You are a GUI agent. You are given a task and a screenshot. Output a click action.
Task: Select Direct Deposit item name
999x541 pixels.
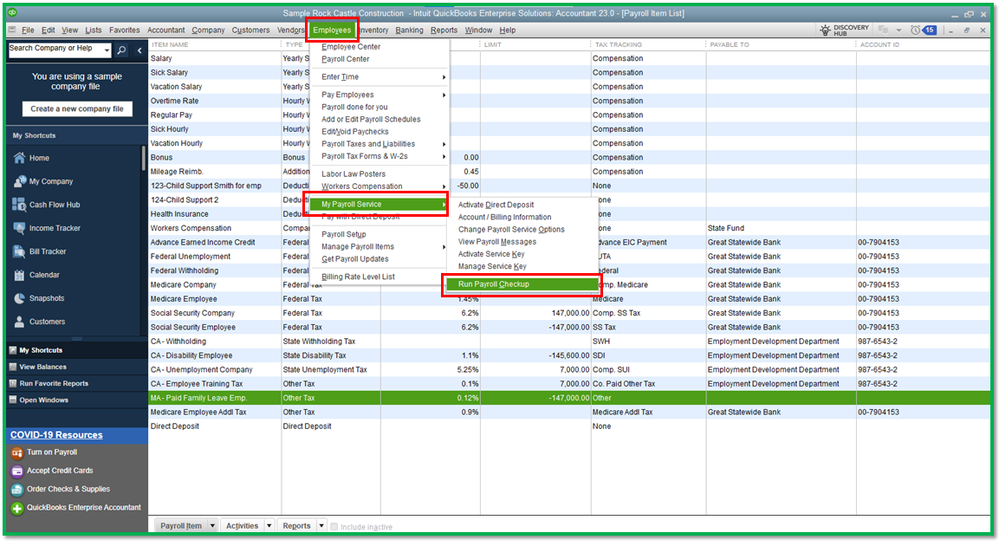175,426
